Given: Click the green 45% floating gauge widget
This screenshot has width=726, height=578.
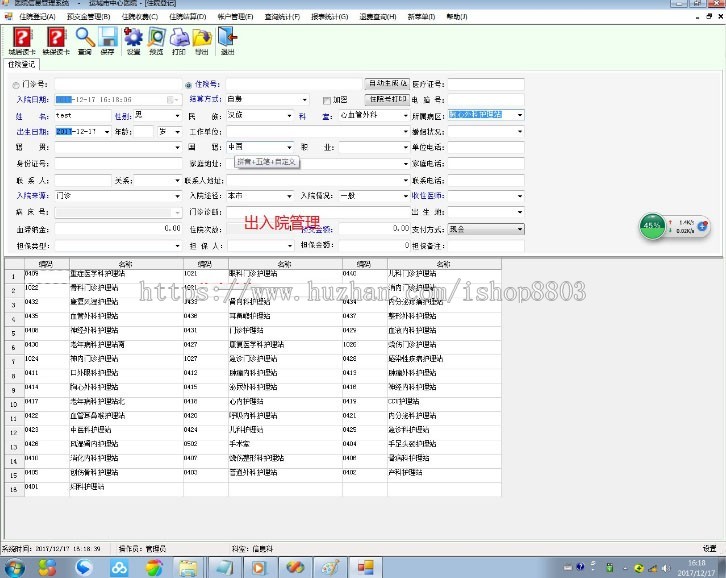Looking at the screenshot, I should click(x=653, y=226).
